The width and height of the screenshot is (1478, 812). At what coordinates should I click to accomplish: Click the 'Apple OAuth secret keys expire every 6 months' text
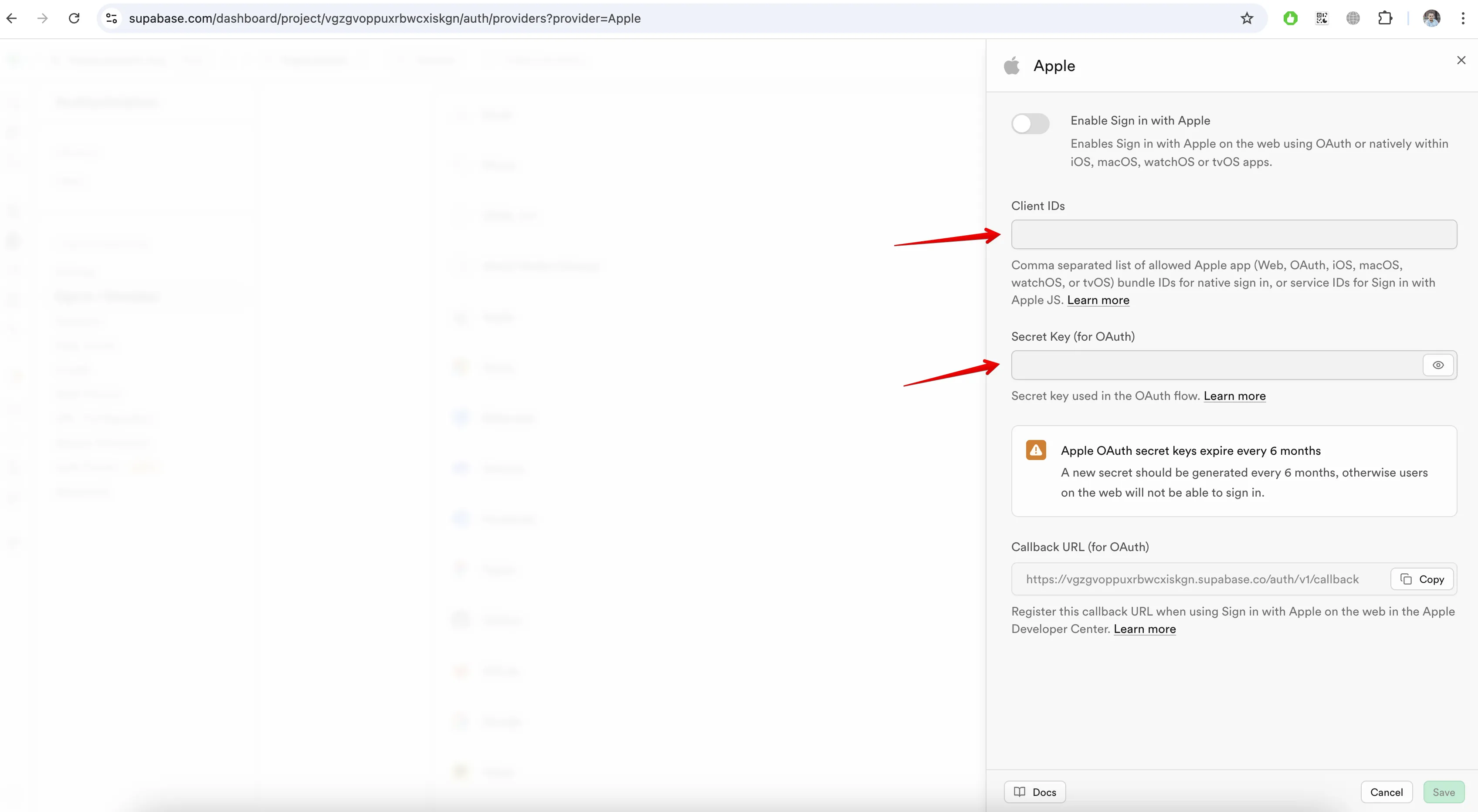[x=1190, y=451]
